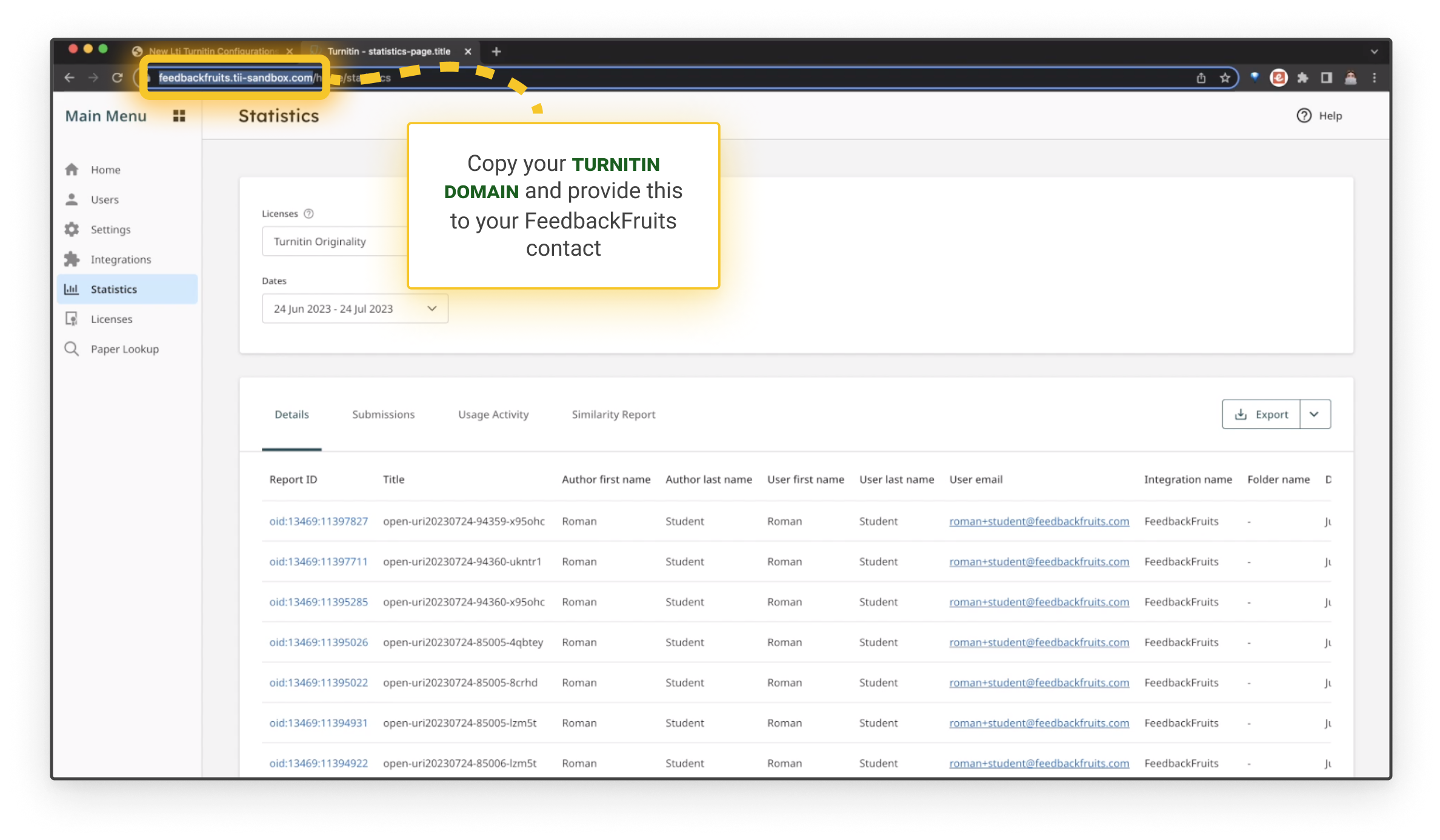Click the Report ID column header
1440x840 pixels.
click(x=293, y=479)
